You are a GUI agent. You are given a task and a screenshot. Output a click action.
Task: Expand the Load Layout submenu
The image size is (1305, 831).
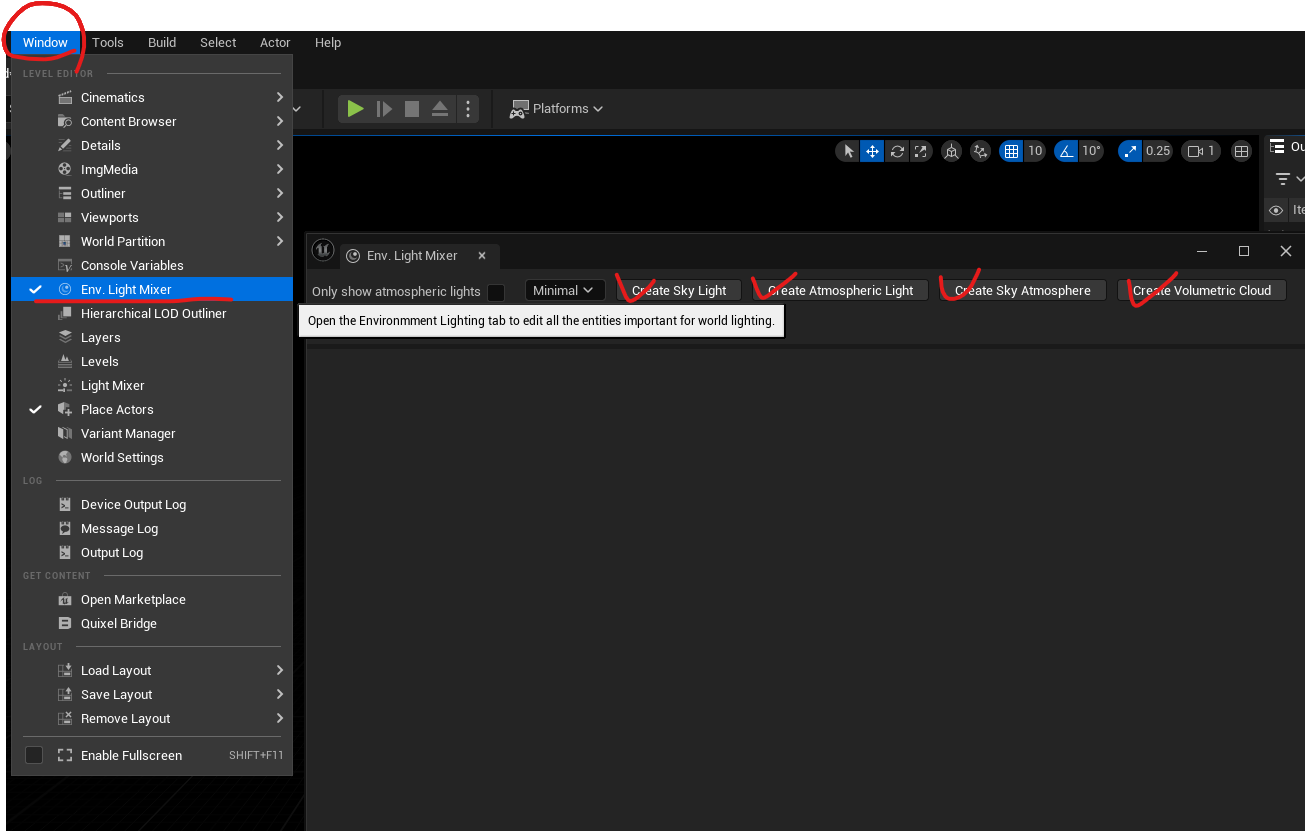click(x=152, y=670)
